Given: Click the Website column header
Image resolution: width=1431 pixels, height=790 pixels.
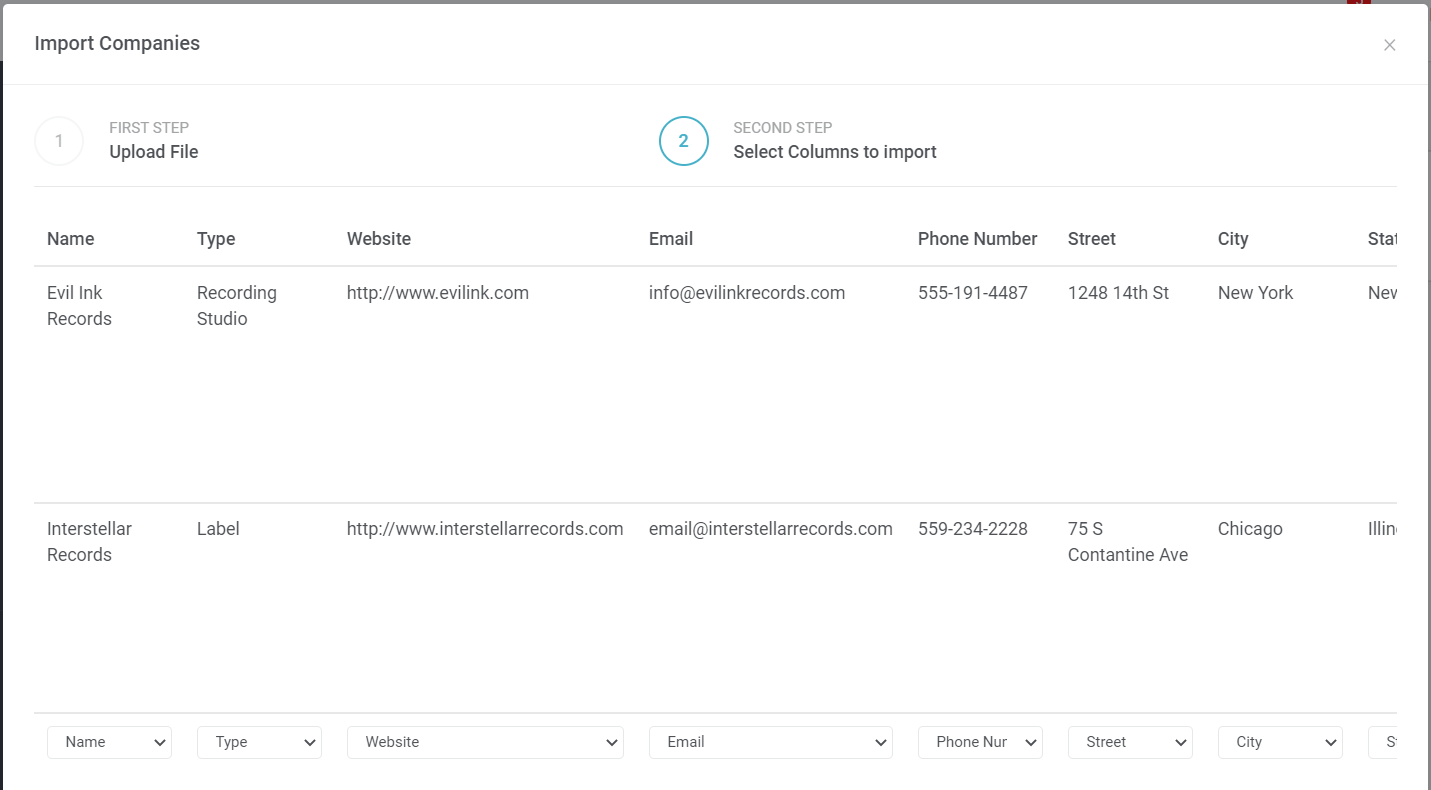Looking at the screenshot, I should tap(379, 239).
